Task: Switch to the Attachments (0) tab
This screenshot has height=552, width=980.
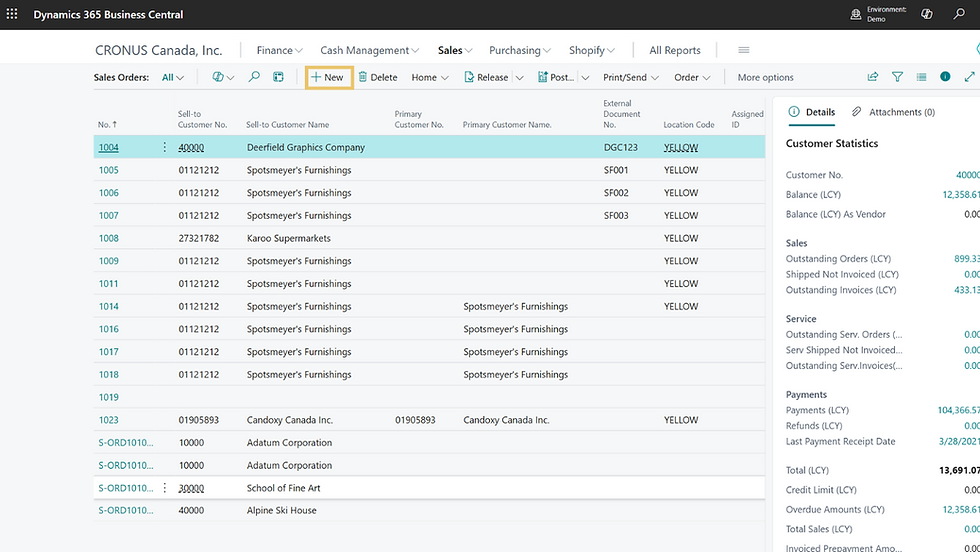Action: [893, 112]
